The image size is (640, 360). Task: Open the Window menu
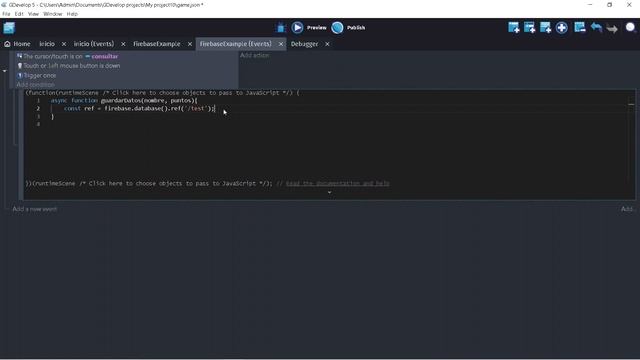point(53,14)
